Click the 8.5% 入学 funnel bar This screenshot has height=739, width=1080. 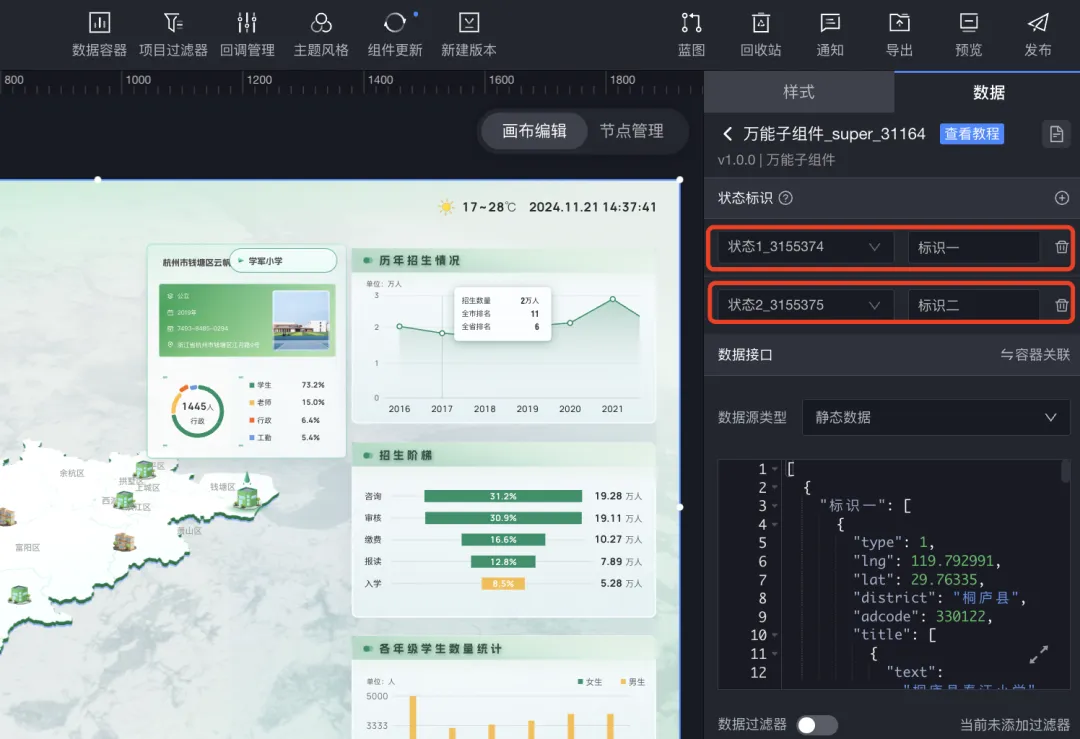click(x=503, y=583)
